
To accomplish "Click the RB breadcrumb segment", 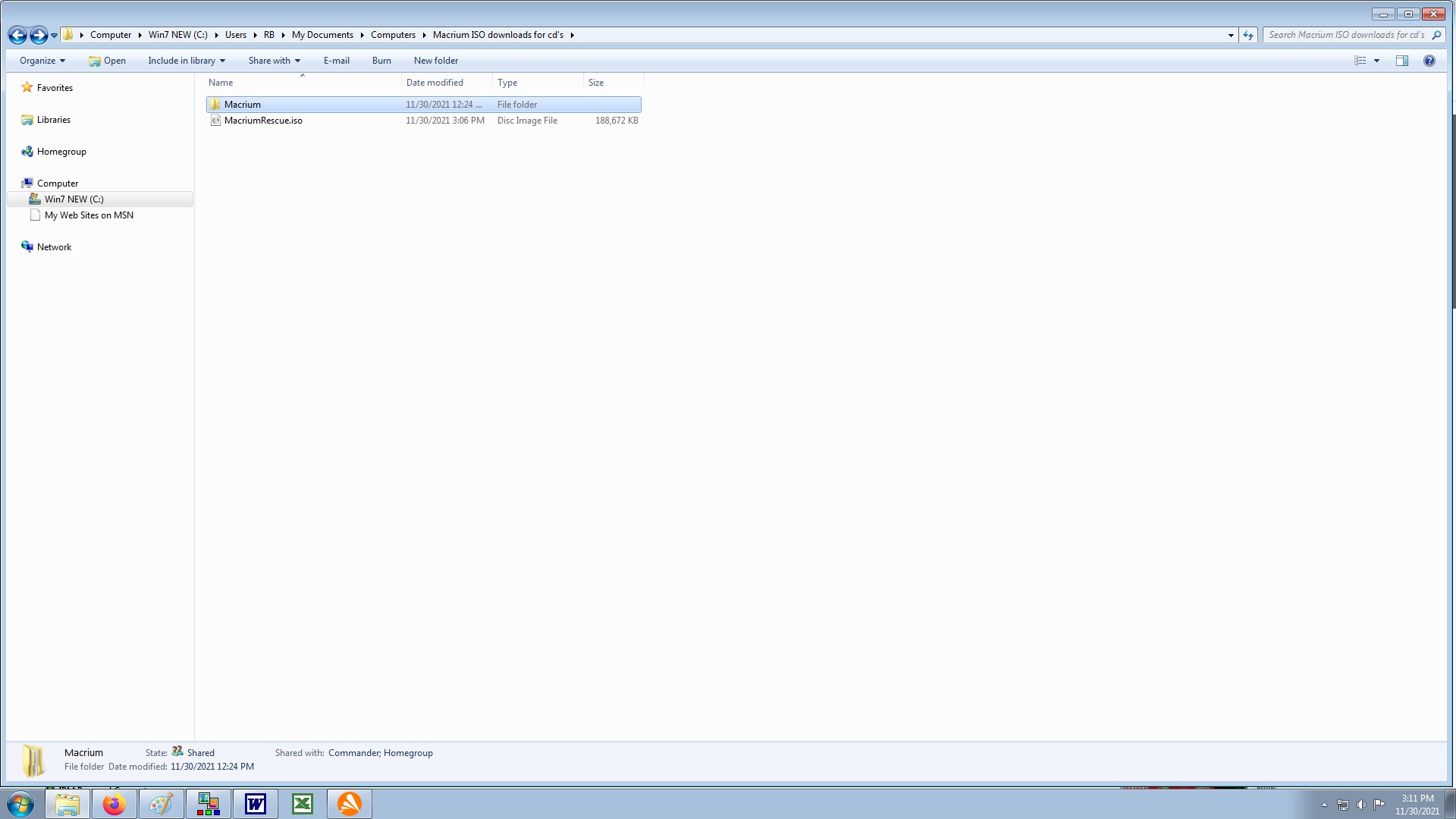I will pyautogui.click(x=269, y=35).
